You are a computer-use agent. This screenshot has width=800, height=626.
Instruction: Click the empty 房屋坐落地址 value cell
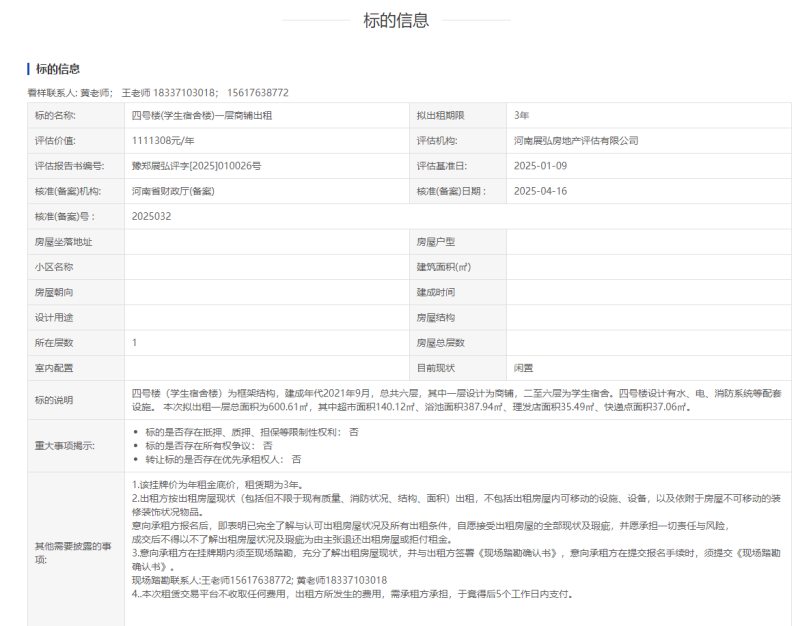coord(265,242)
